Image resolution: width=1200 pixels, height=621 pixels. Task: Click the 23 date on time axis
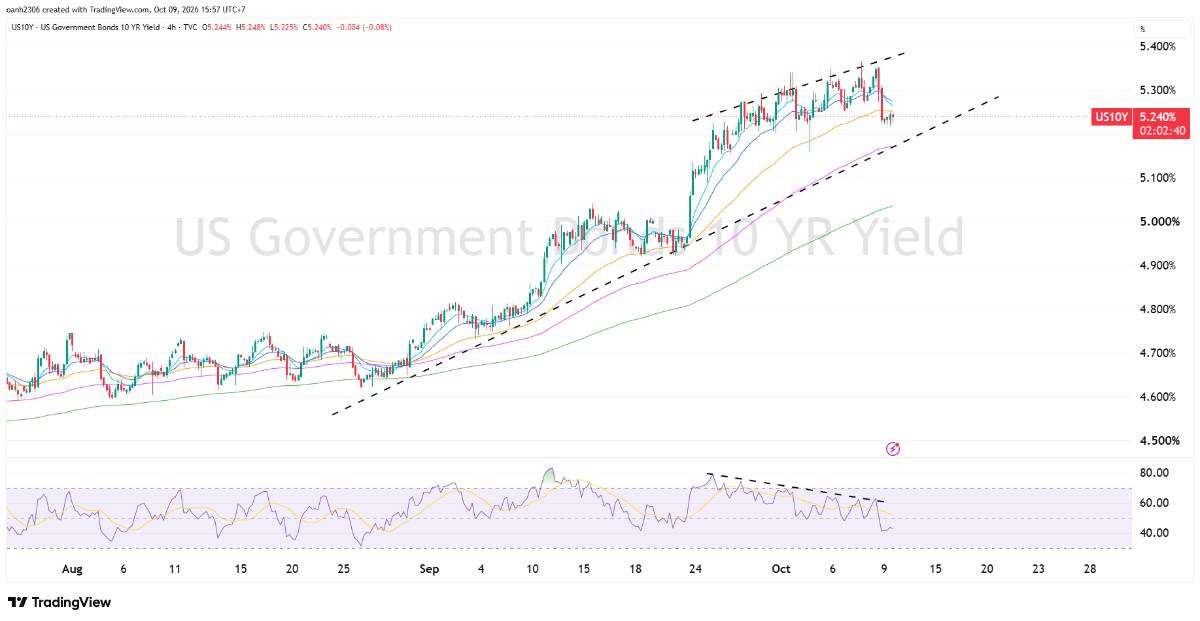1038,569
